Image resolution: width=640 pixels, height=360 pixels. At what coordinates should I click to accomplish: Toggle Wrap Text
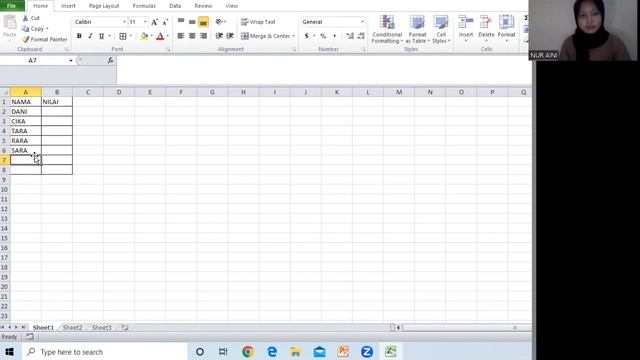(x=258, y=22)
